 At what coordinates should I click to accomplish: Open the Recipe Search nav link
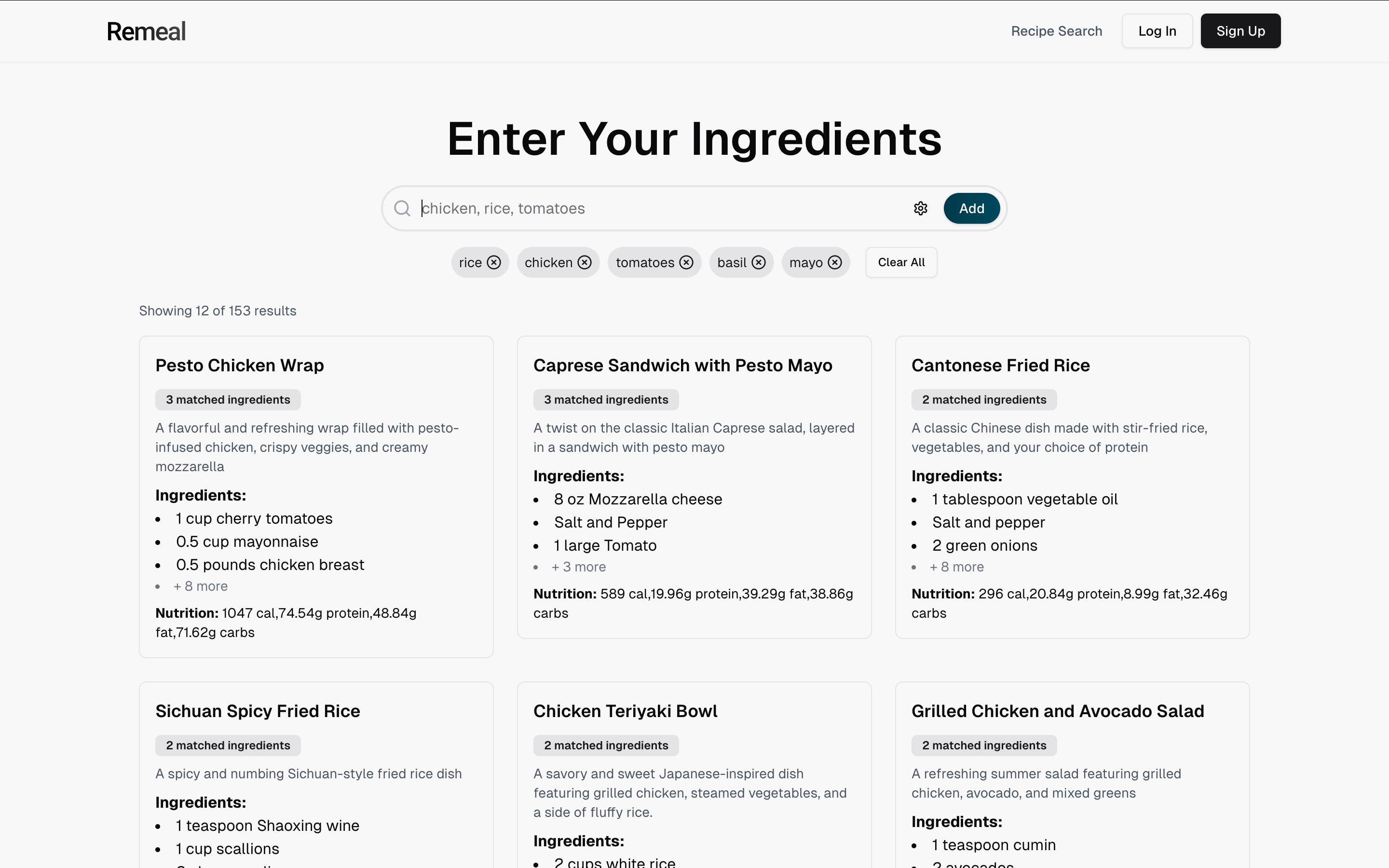click(x=1056, y=31)
